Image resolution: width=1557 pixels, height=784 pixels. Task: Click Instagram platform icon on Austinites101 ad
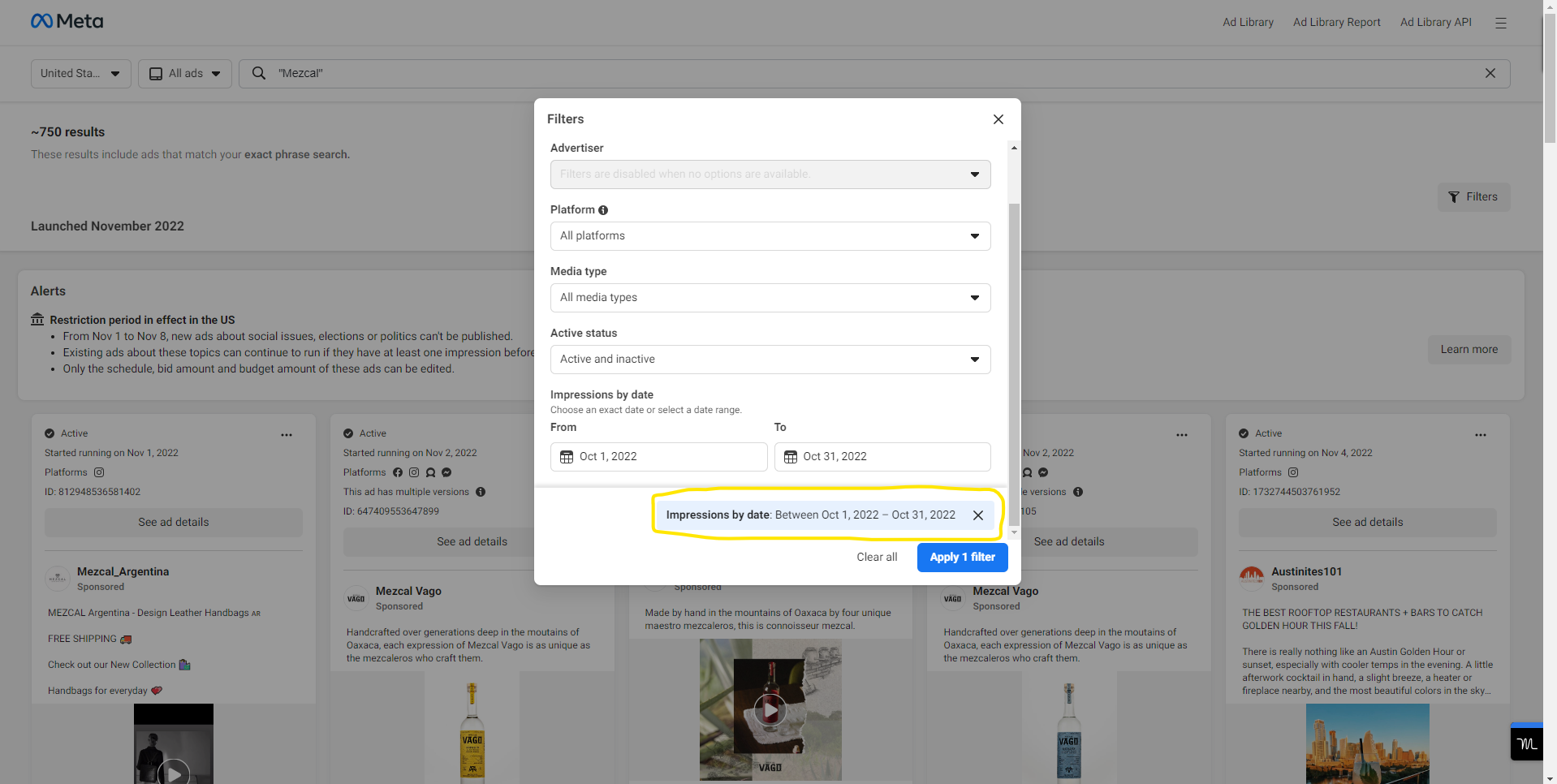1293,472
